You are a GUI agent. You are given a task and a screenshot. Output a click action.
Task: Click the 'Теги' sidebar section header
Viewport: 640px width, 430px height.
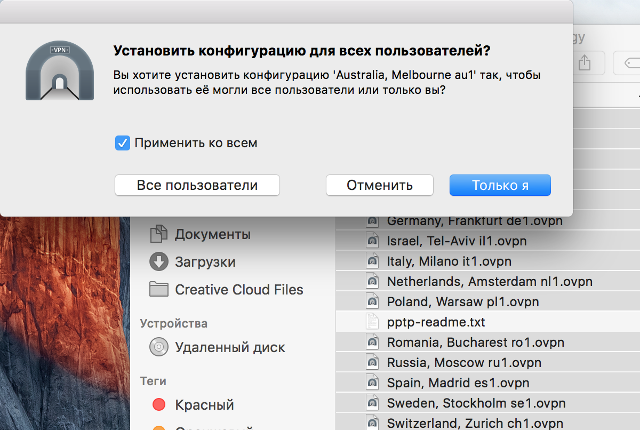click(x=153, y=381)
